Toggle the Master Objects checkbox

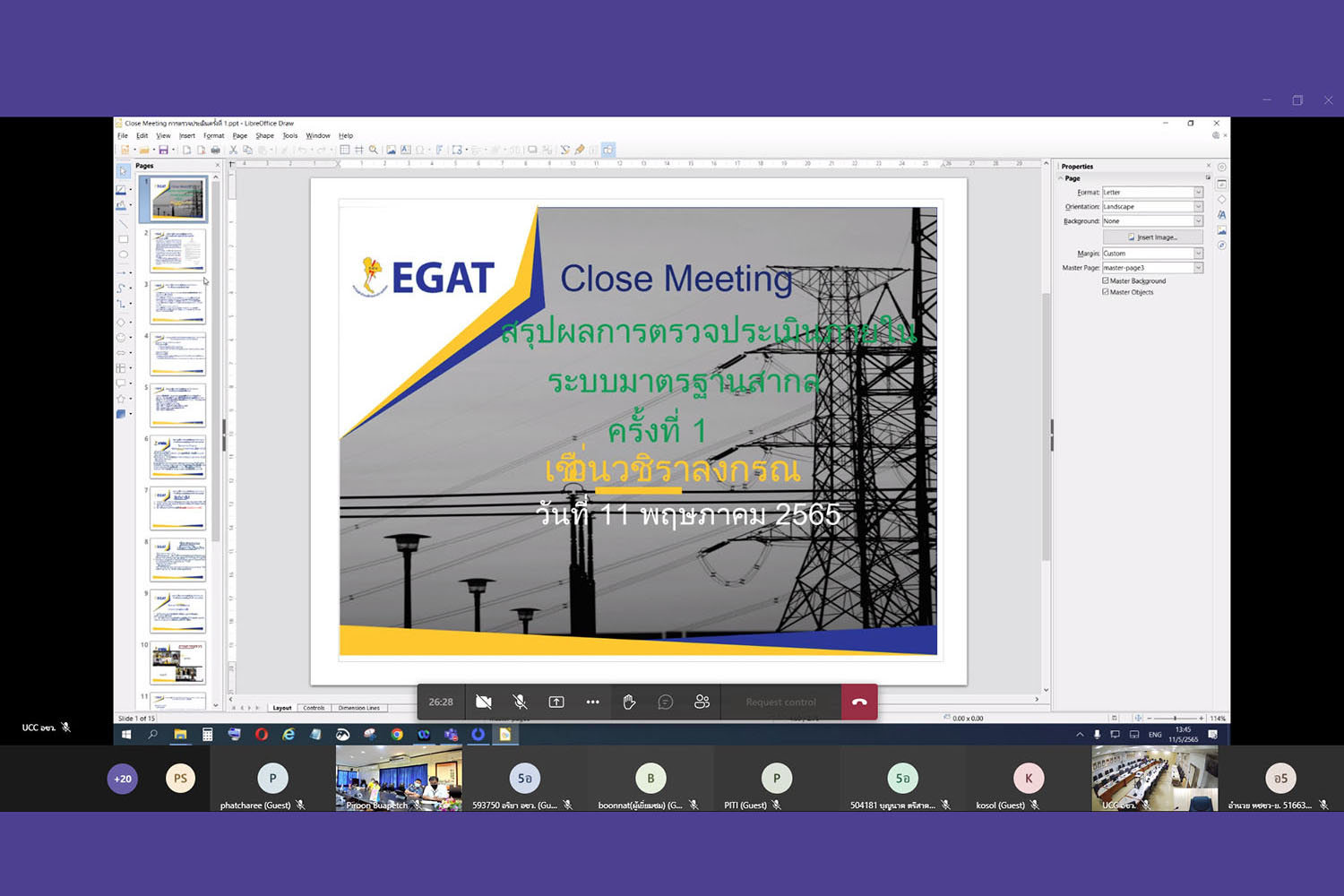tap(1106, 292)
